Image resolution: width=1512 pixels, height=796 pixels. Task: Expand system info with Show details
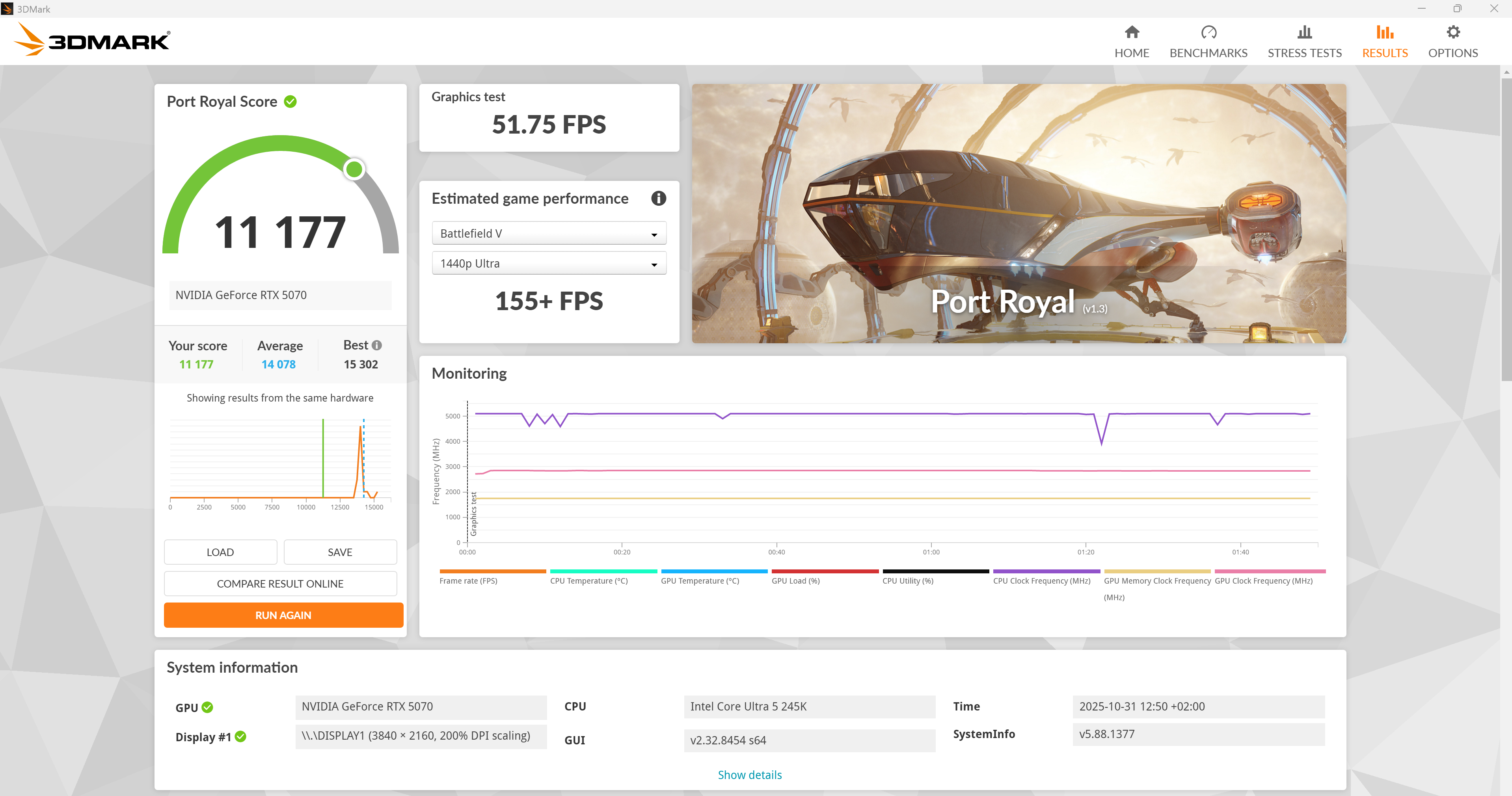pos(749,774)
